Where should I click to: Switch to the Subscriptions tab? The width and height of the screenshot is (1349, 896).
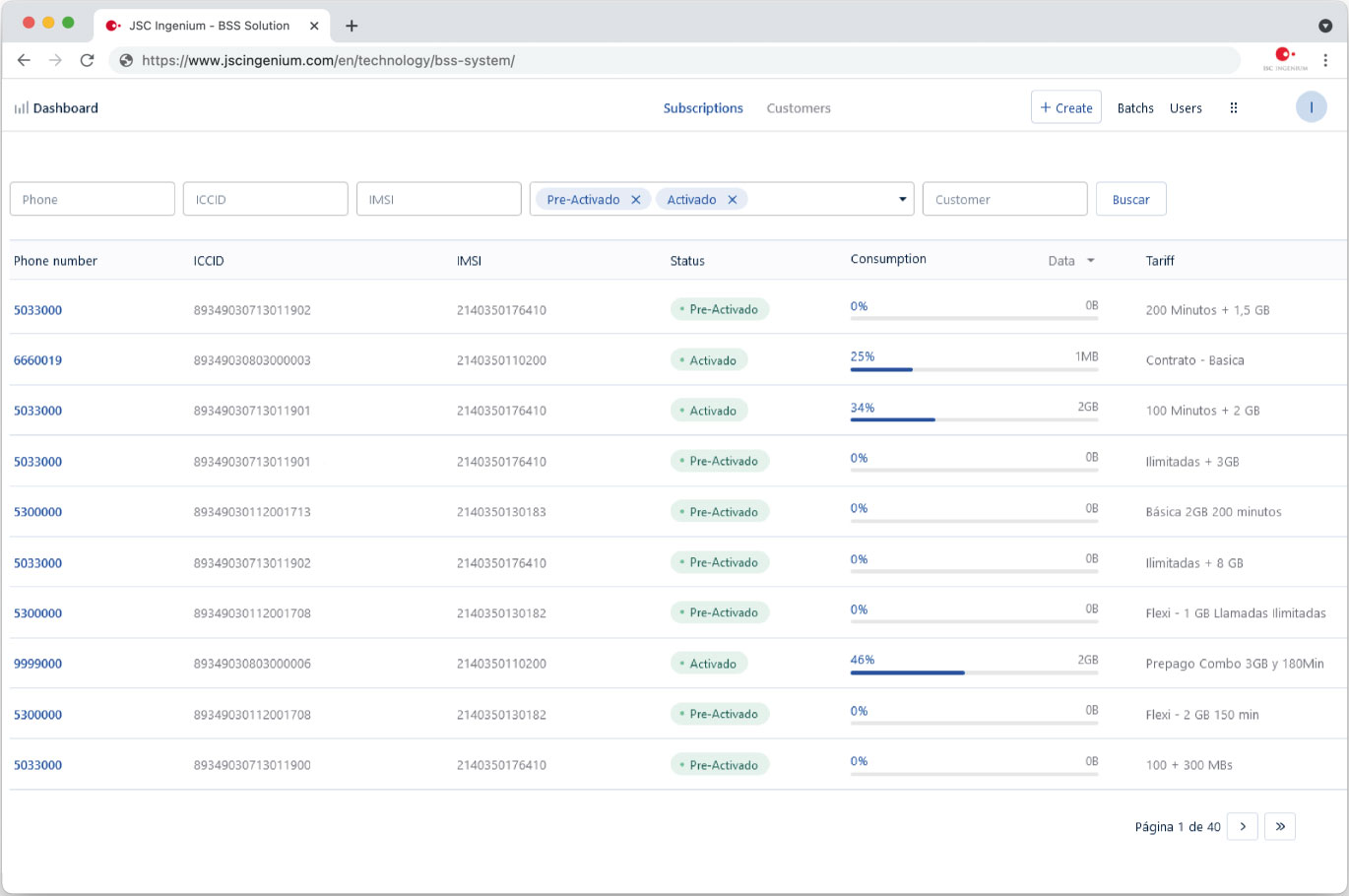click(x=703, y=108)
